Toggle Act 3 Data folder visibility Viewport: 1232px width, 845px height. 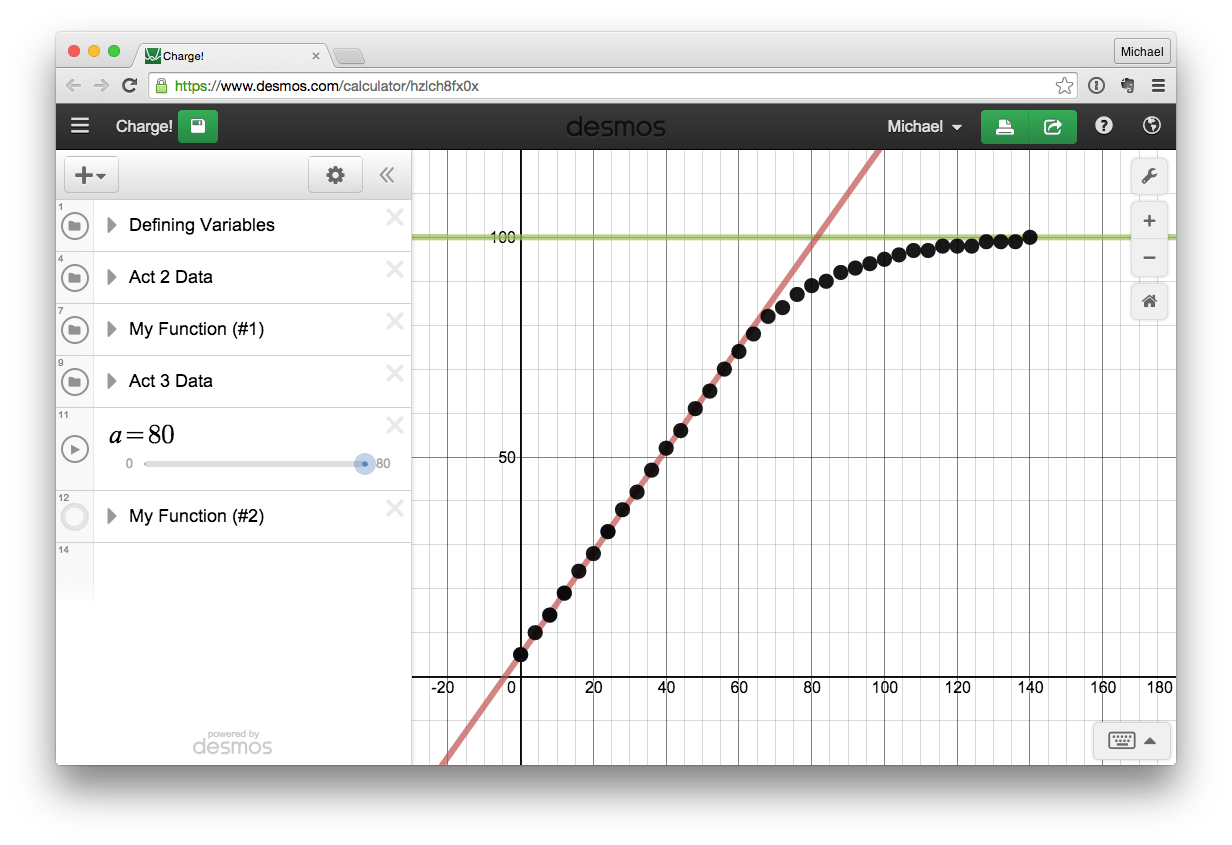coord(74,382)
